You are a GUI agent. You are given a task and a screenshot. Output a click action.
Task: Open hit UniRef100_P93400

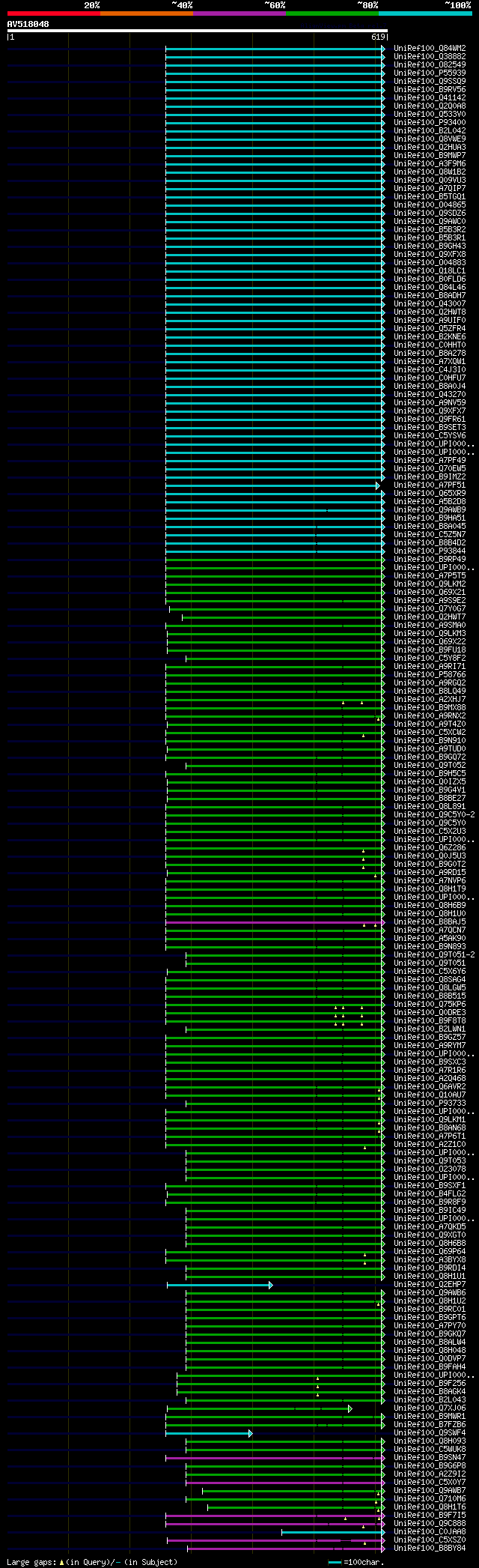(430, 123)
